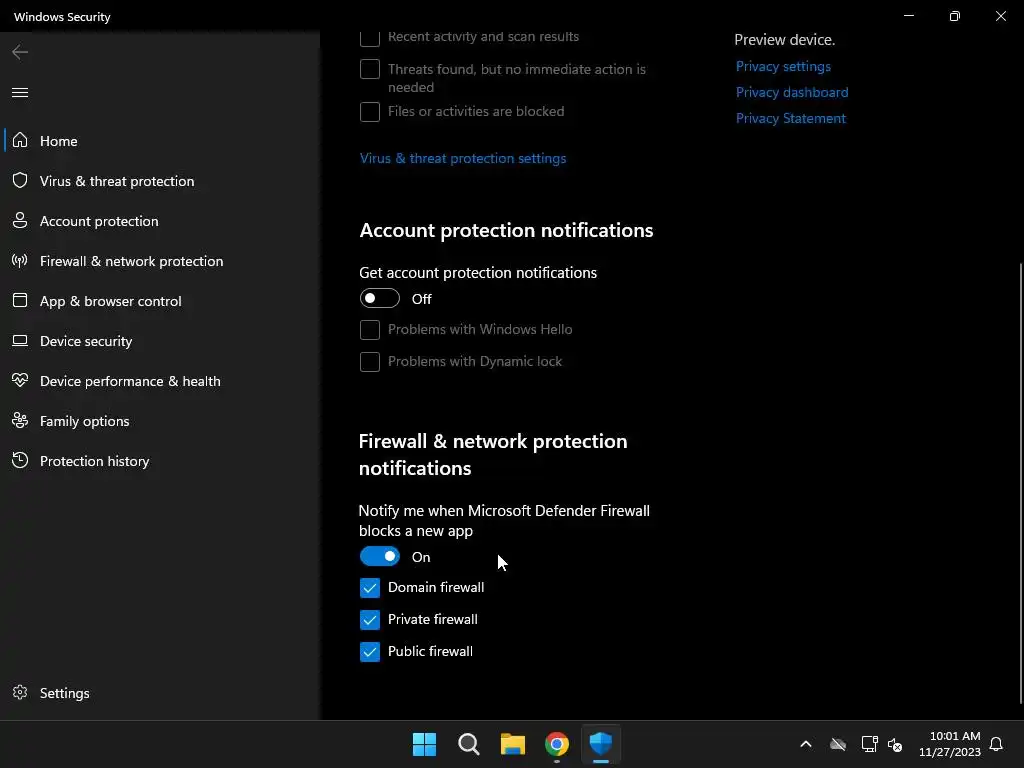Image resolution: width=1024 pixels, height=768 pixels.
Task: Open Virus & threat protection settings link
Action: [463, 158]
